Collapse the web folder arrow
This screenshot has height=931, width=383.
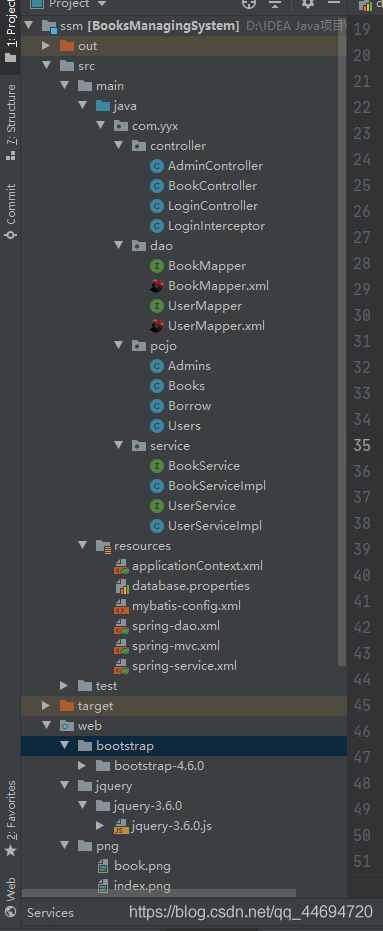(46, 726)
